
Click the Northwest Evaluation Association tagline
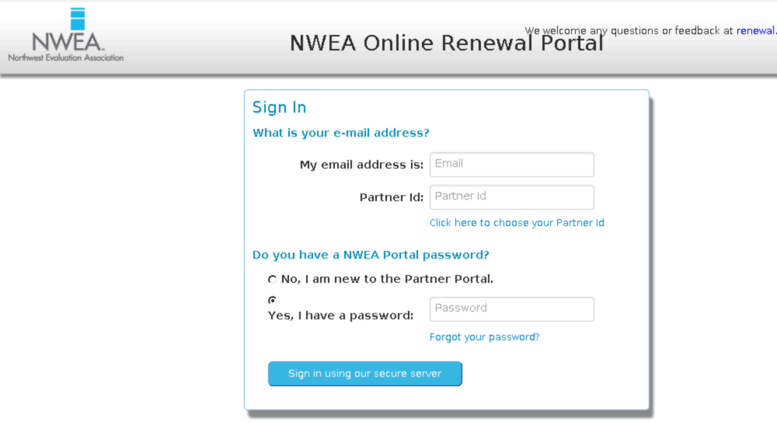coord(66,58)
